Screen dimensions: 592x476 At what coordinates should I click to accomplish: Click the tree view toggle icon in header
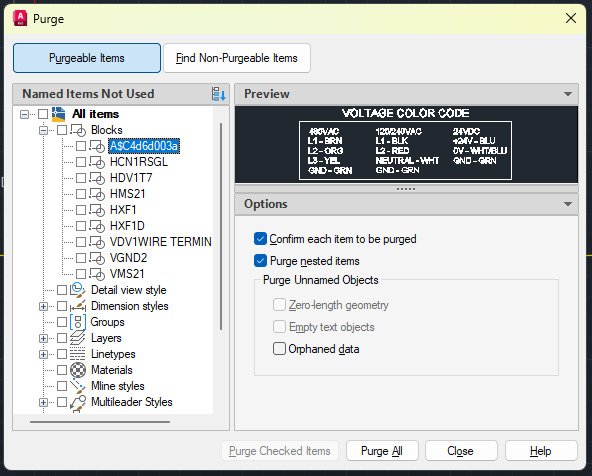[x=219, y=94]
